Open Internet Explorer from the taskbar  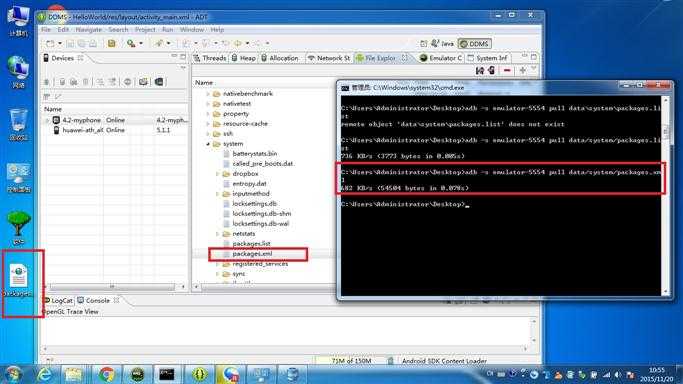44,374
